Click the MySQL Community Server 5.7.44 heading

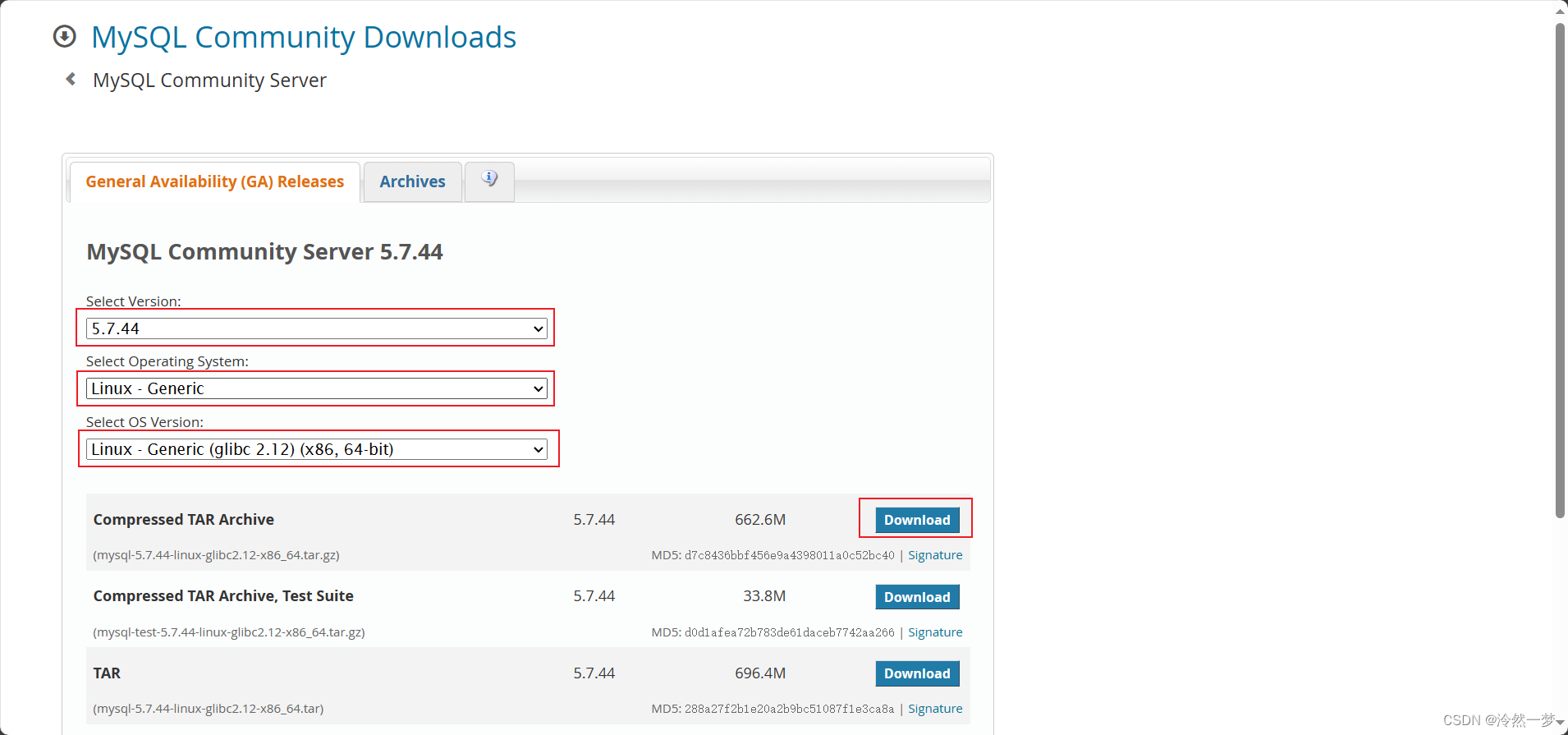click(x=264, y=251)
